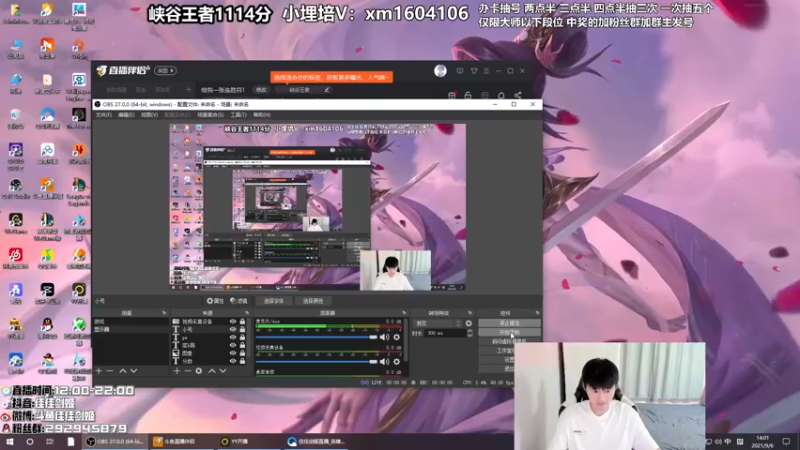Move selected source down in Sources list
Screen dimensions: 800x450
tap(223, 371)
